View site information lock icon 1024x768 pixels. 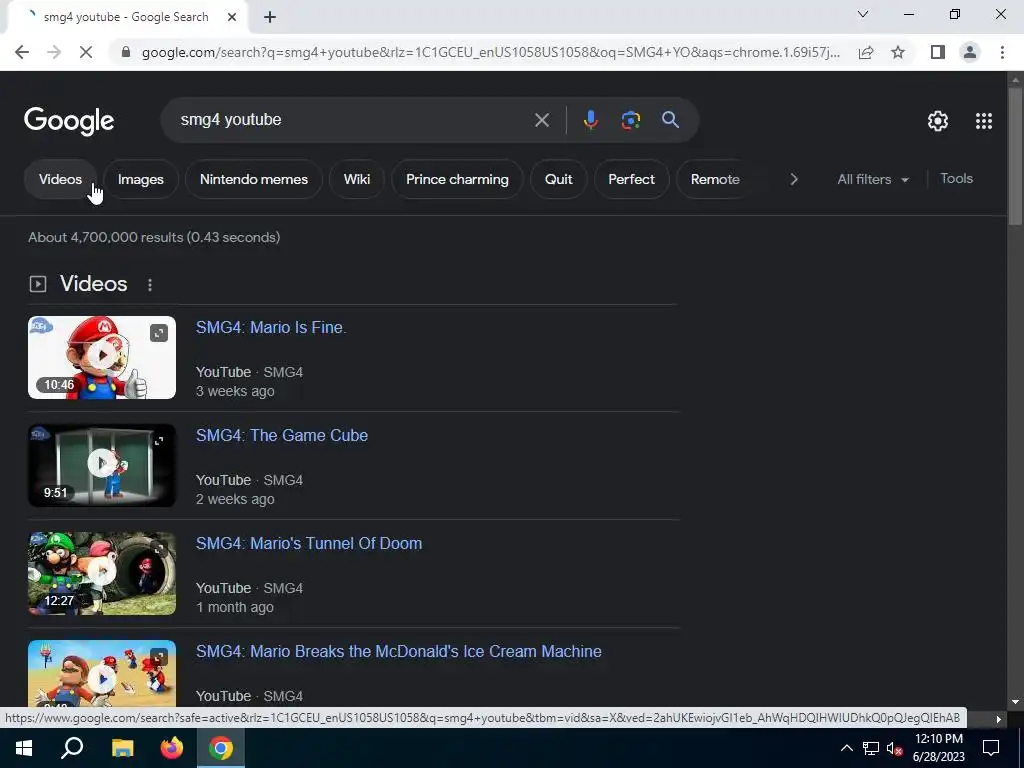pyautogui.click(x=126, y=52)
